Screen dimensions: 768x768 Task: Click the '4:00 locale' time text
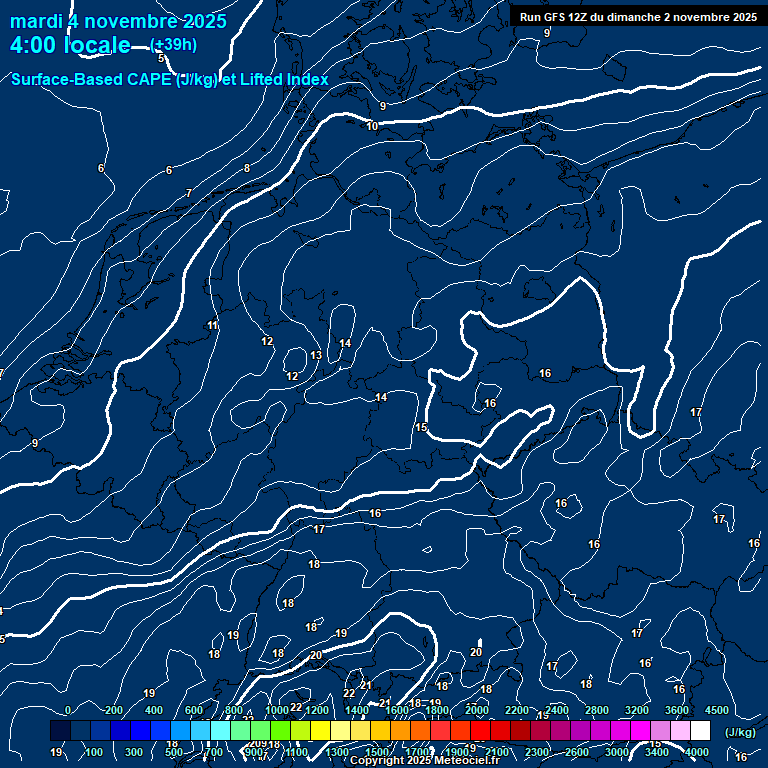70,45
